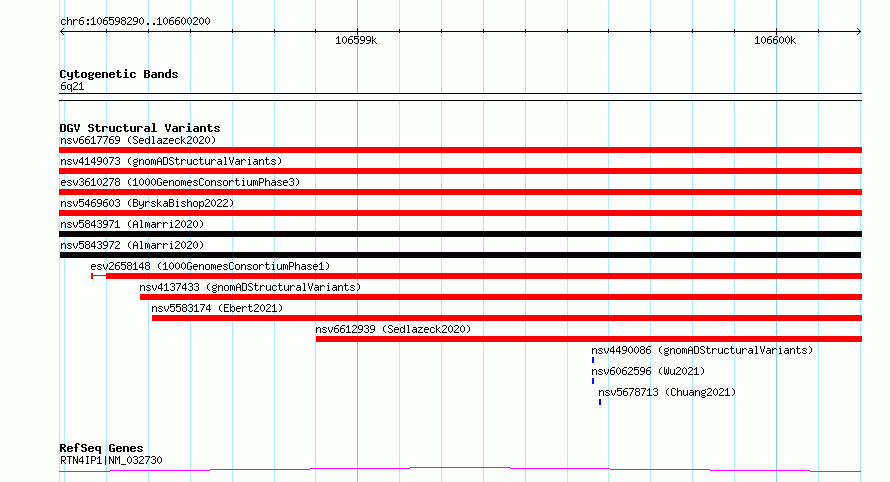The width and height of the screenshot is (890, 482).
Task: Click the nsv6612939 (Sedlazeck2020) label
Action: click(x=393, y=329)
